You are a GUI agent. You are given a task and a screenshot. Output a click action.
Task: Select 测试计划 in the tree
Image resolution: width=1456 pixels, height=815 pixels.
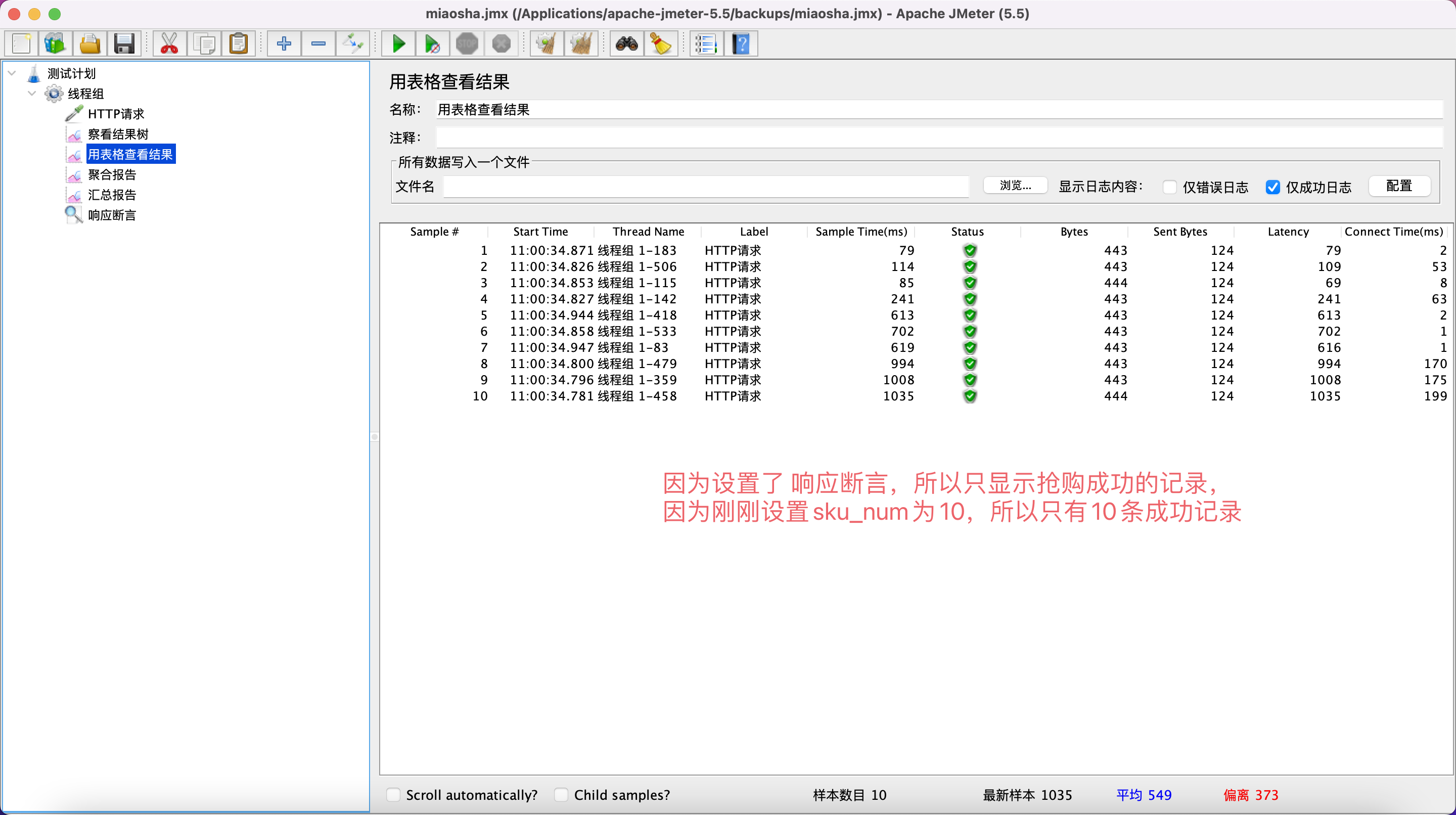point(71,73)
